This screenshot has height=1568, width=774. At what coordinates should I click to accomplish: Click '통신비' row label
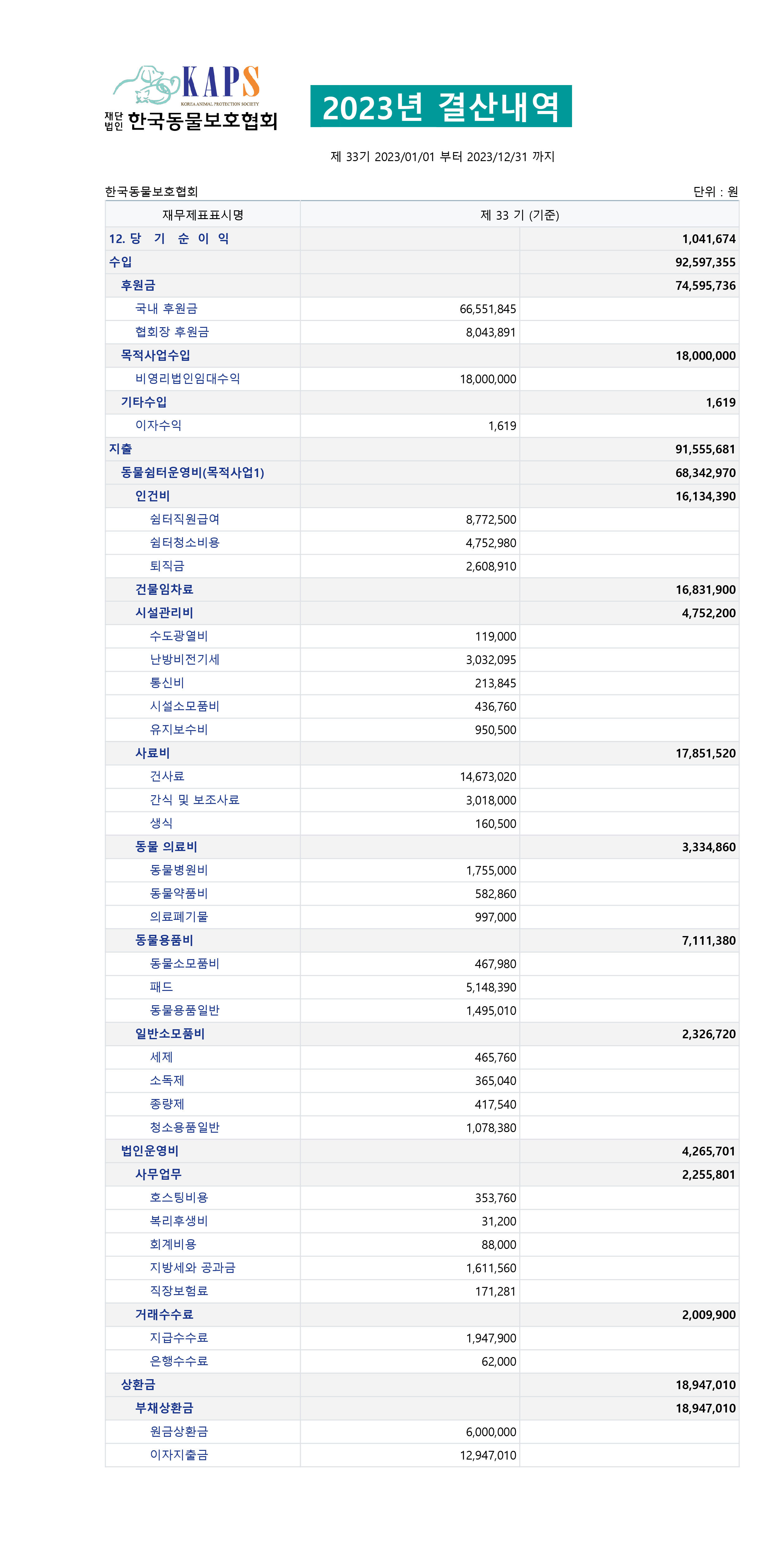[x=167, y=682]
